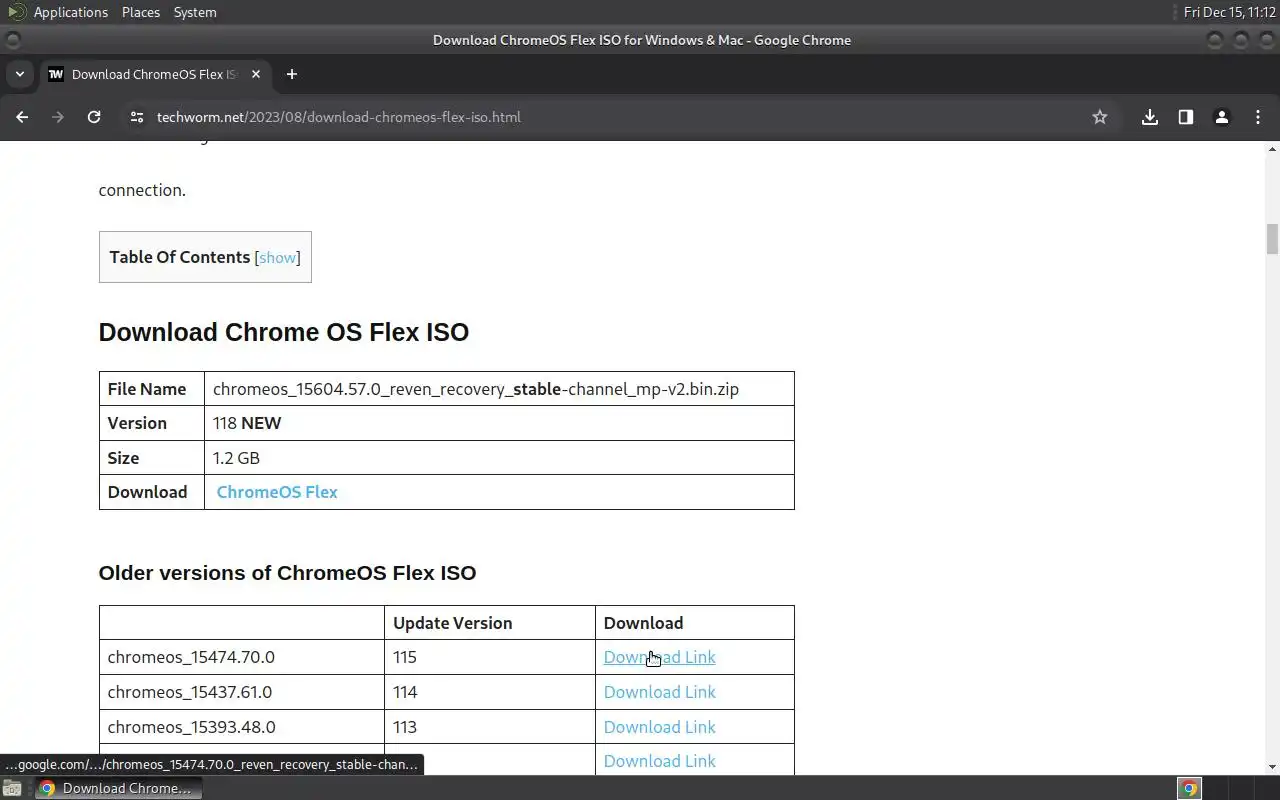This screenshot has width=1280, height=800.
Task: Select the Download Chrome taskbar window button
Action: click(118, 788)
